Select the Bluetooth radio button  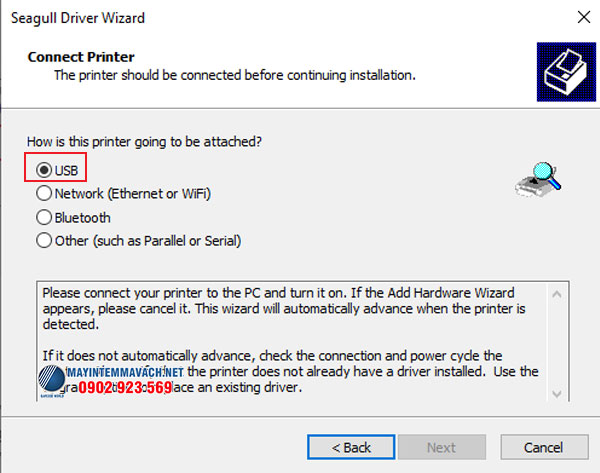(x=43, y=217)
